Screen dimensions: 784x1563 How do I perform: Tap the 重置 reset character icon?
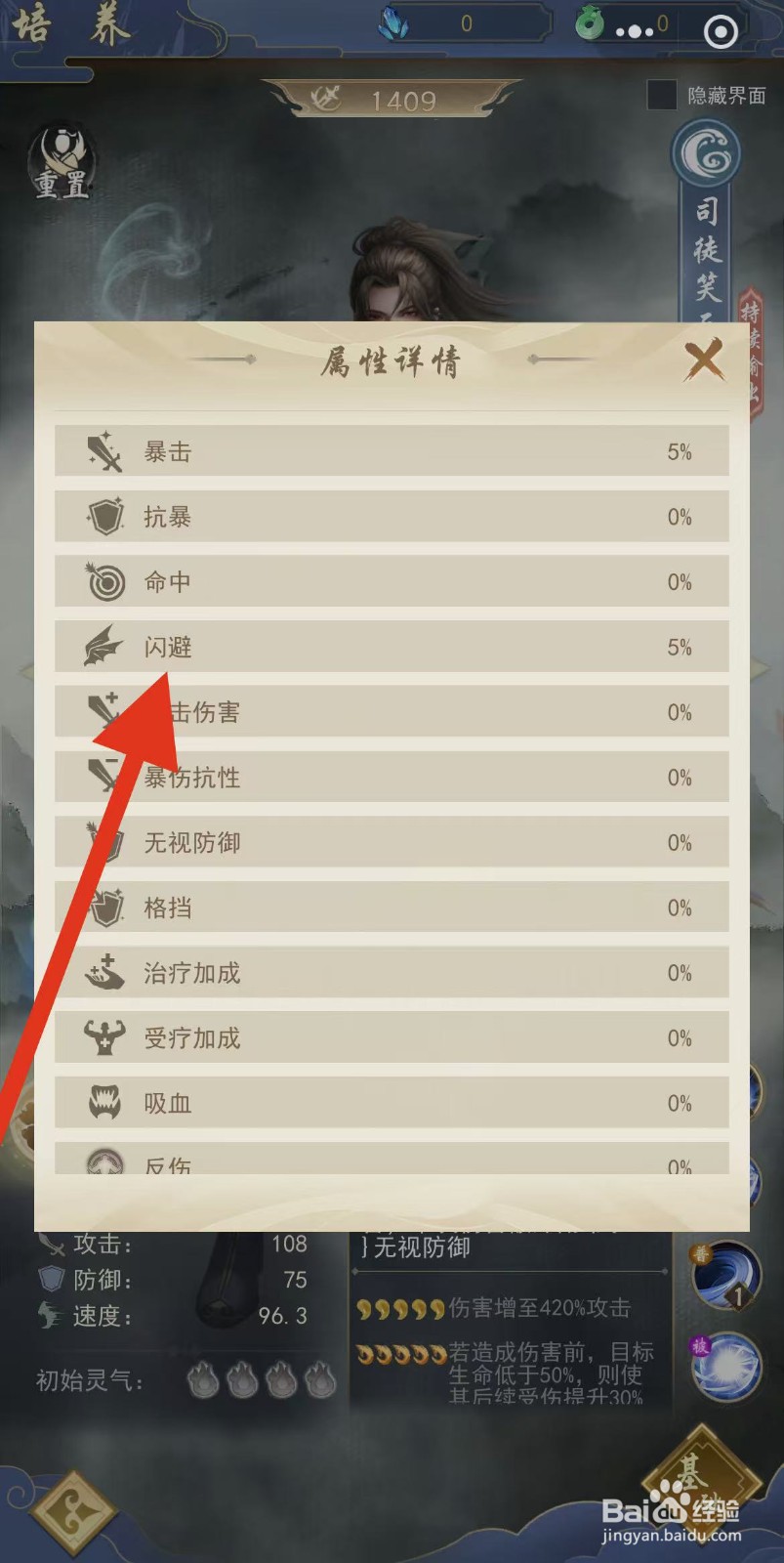click(62, 163)
